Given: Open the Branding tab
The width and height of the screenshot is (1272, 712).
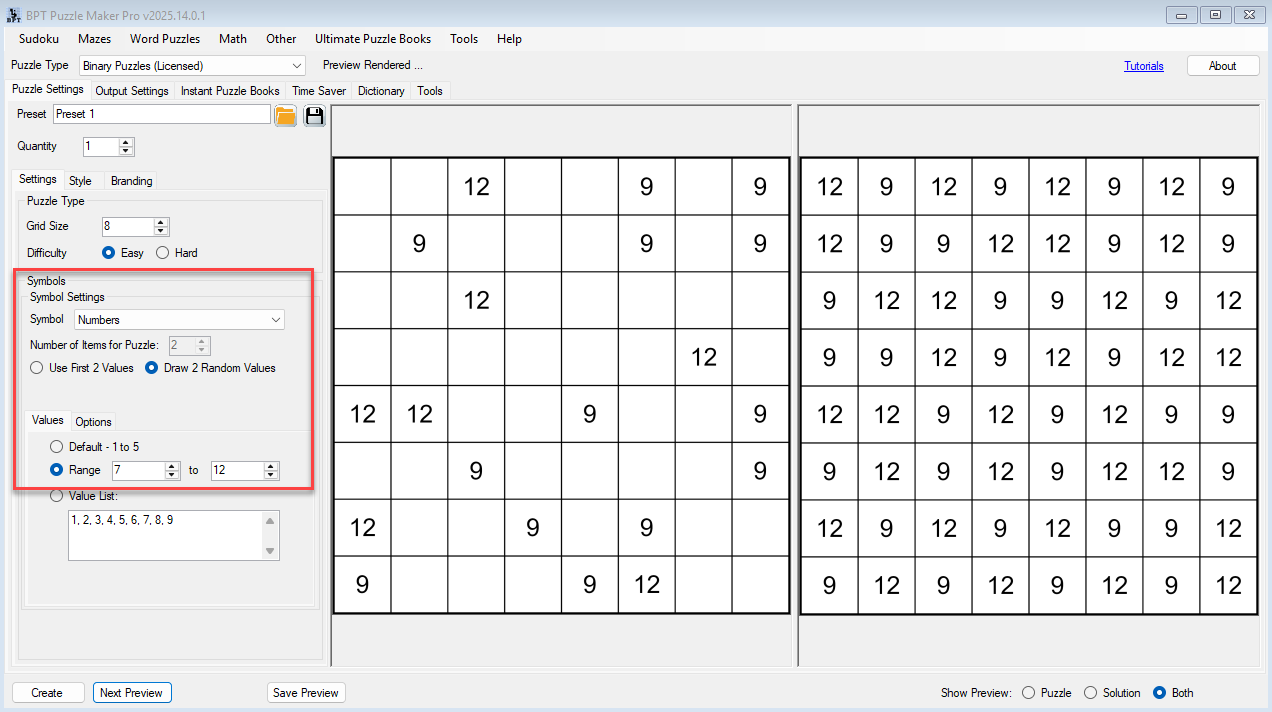Looking at the screenshot, I should point(131,181).
